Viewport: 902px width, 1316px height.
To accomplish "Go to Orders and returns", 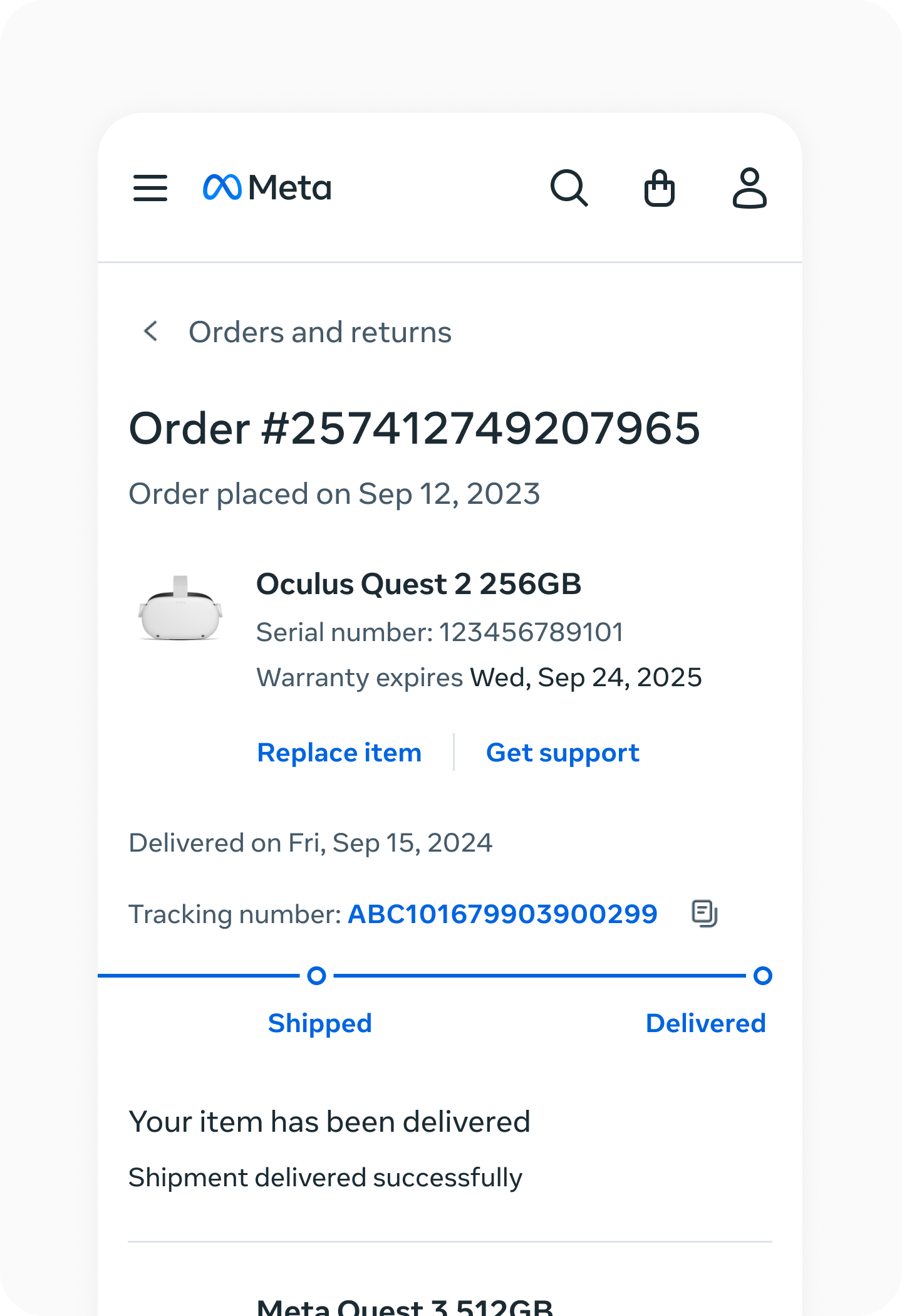I will tap(320, 332).
